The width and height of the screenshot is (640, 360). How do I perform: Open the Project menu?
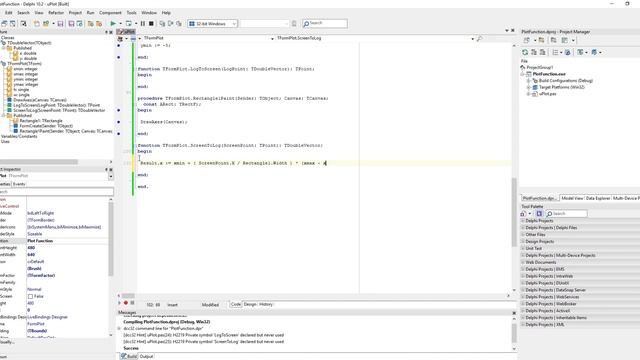pyautogui.click(x=75, y=13)
